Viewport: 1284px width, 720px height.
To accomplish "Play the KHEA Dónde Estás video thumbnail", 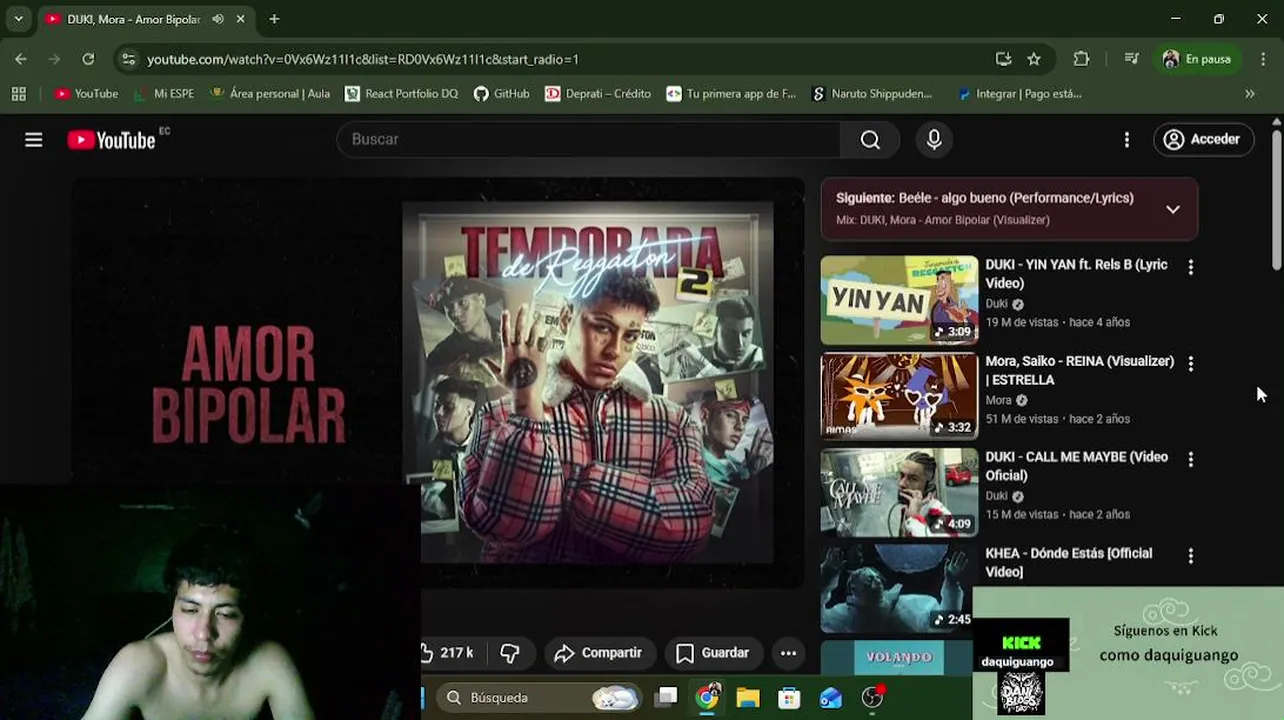I will point(900,589).
